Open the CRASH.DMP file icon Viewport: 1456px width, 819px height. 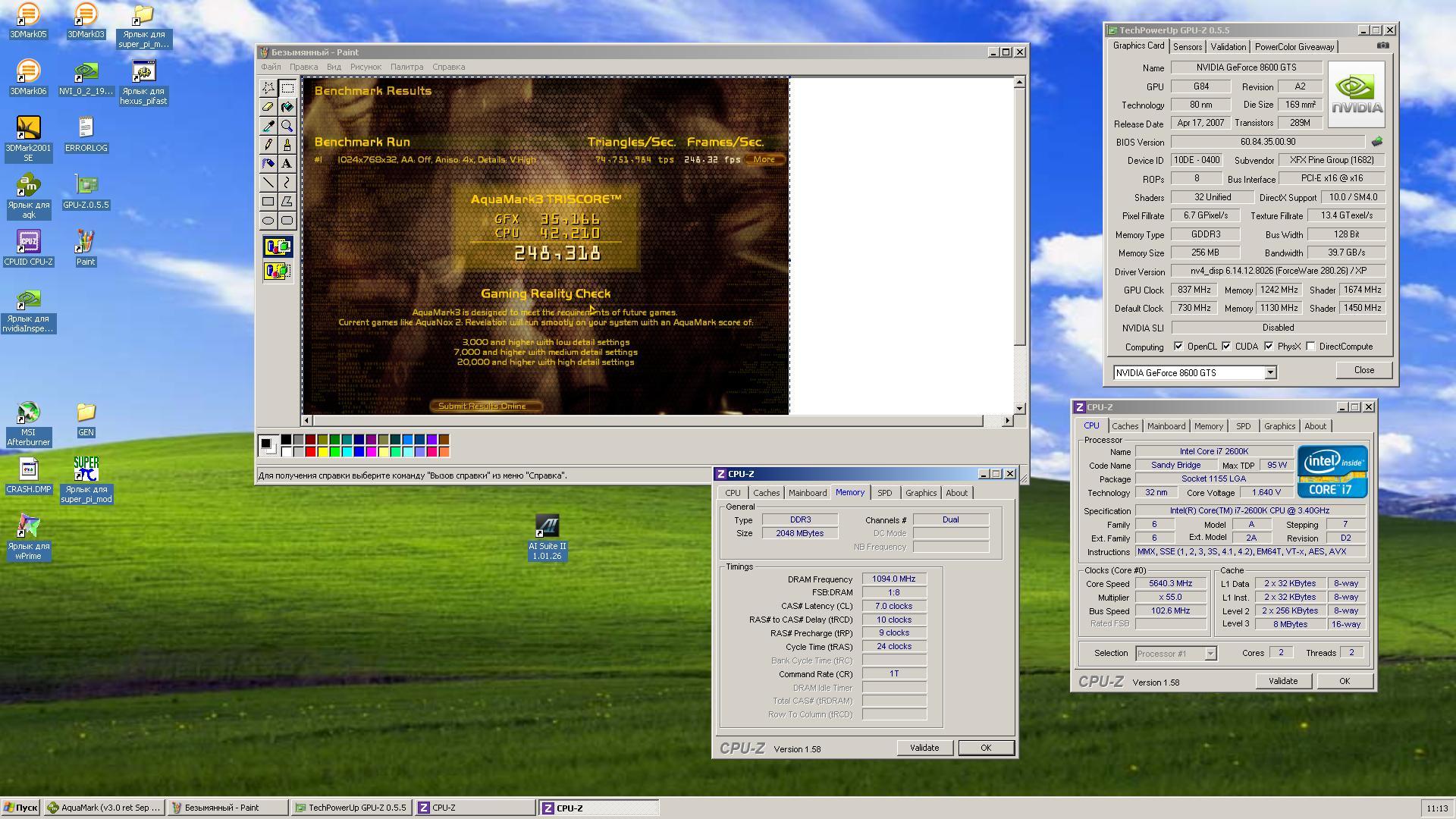28,476
